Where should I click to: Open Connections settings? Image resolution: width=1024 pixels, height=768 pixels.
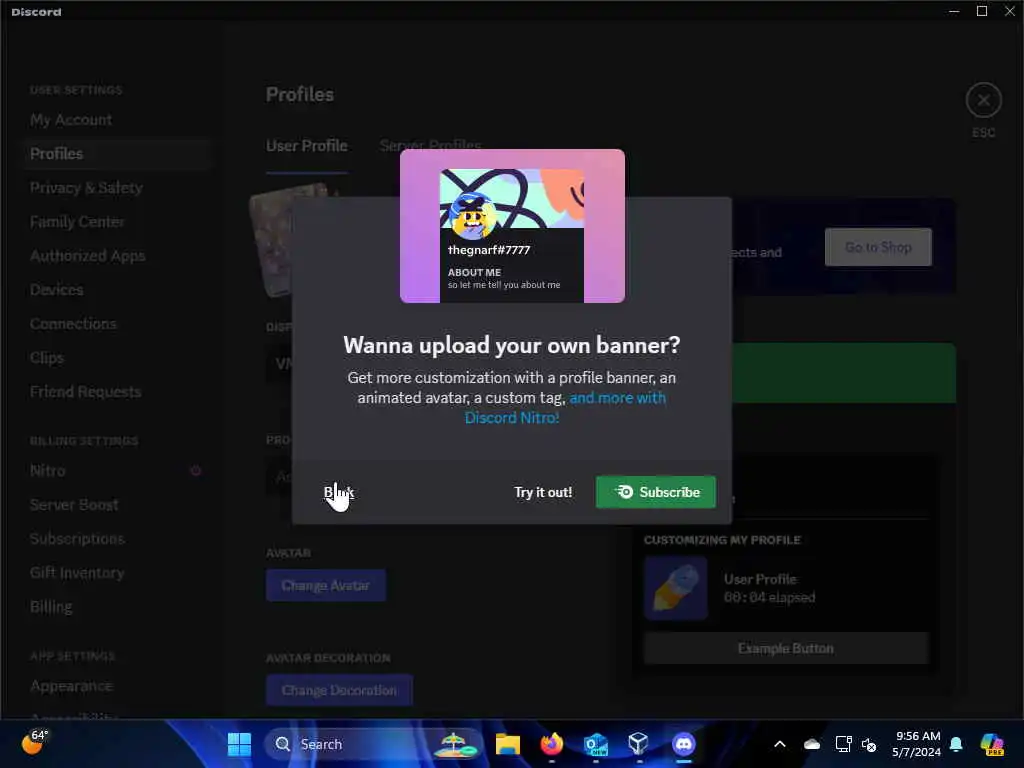(72, 323)
